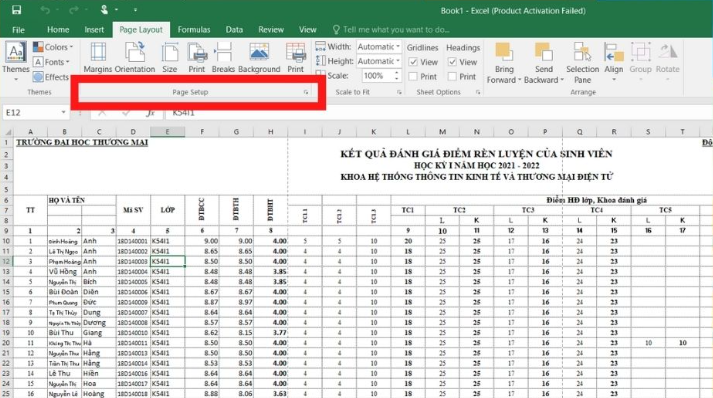This screenshot has width=713, height=398.
Task: Open the Name Box dropdown arrow
Action: click(63, 112)
